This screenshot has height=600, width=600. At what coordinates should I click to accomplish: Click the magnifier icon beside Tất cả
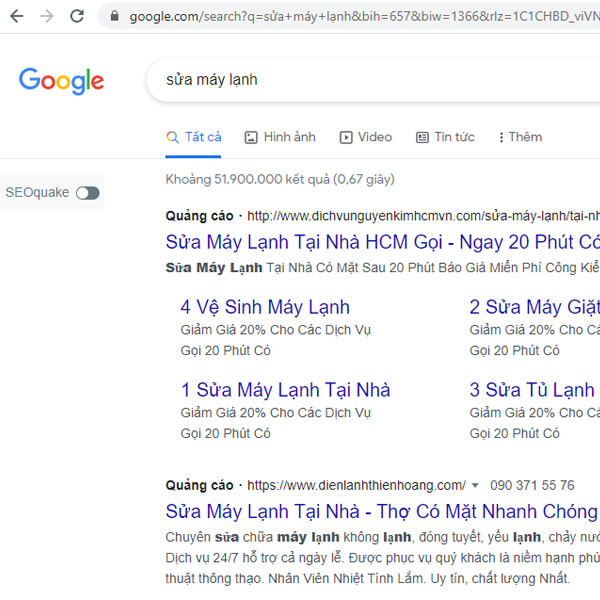pos(173,137)
